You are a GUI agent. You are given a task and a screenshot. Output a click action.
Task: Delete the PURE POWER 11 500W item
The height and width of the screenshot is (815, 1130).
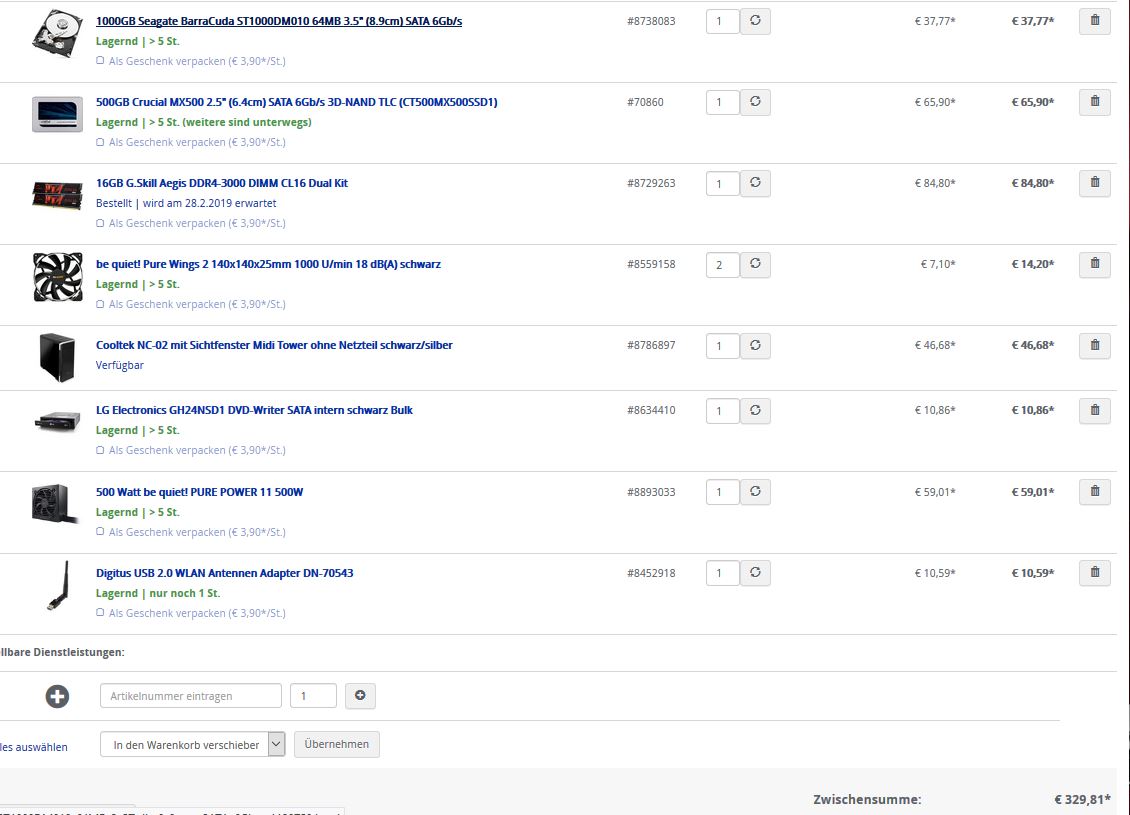(x=1095, y=491)
